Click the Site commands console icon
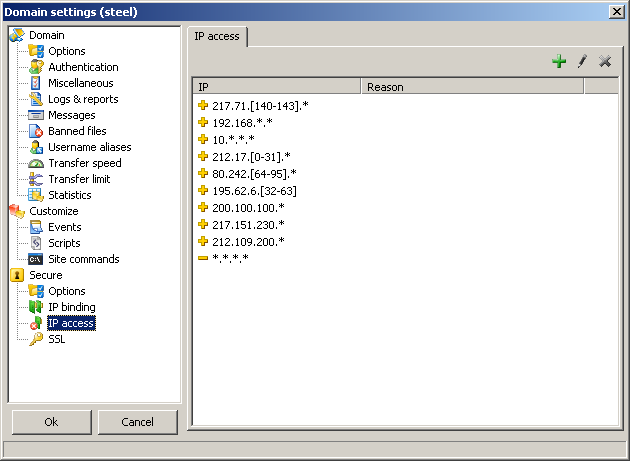The height and width of the screenshot is (461, 630). click(x=36, y=259)
